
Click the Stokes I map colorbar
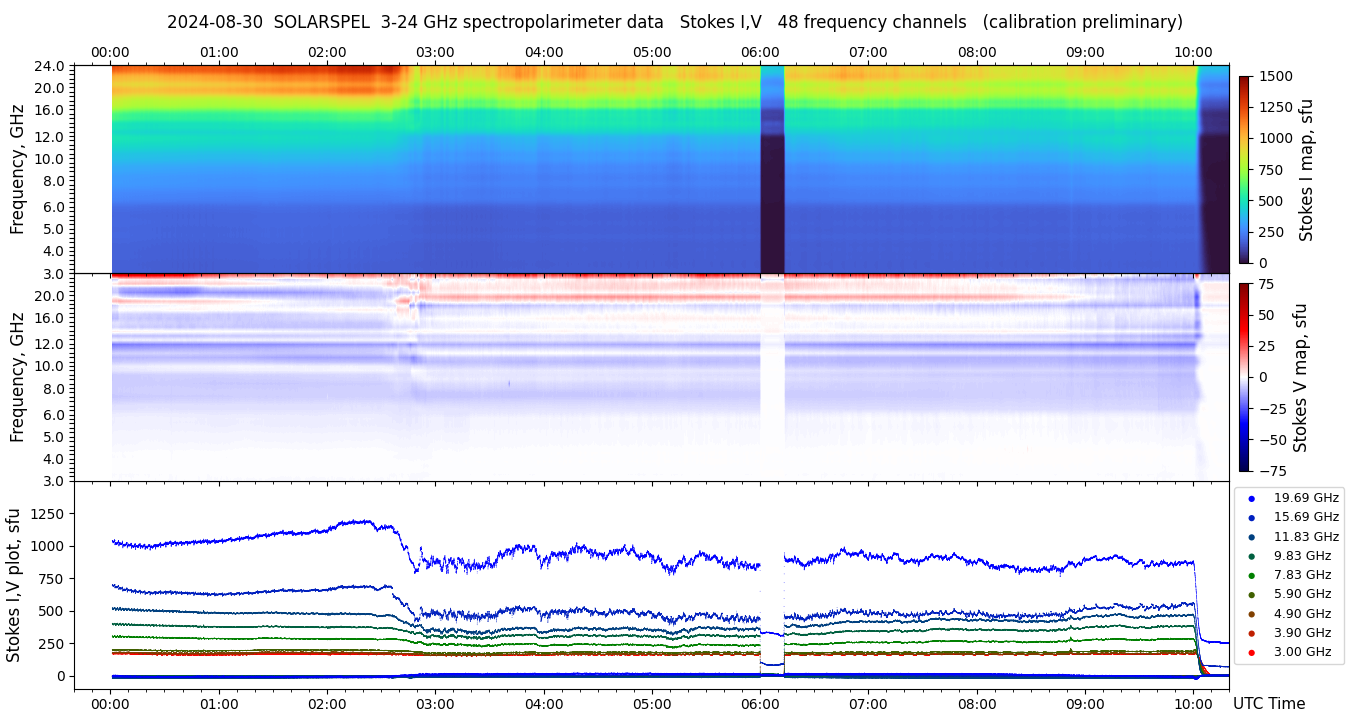click(1244, 169)
